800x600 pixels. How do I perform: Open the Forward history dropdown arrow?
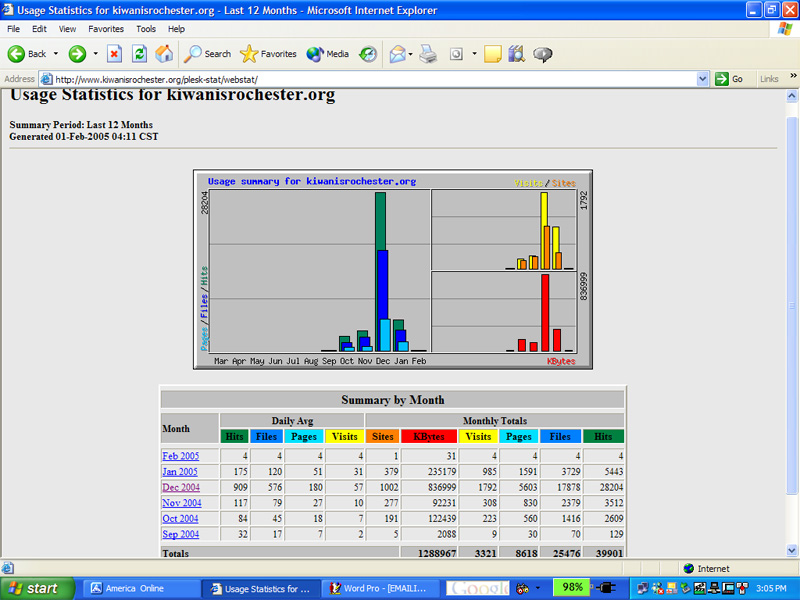point(95,54)
